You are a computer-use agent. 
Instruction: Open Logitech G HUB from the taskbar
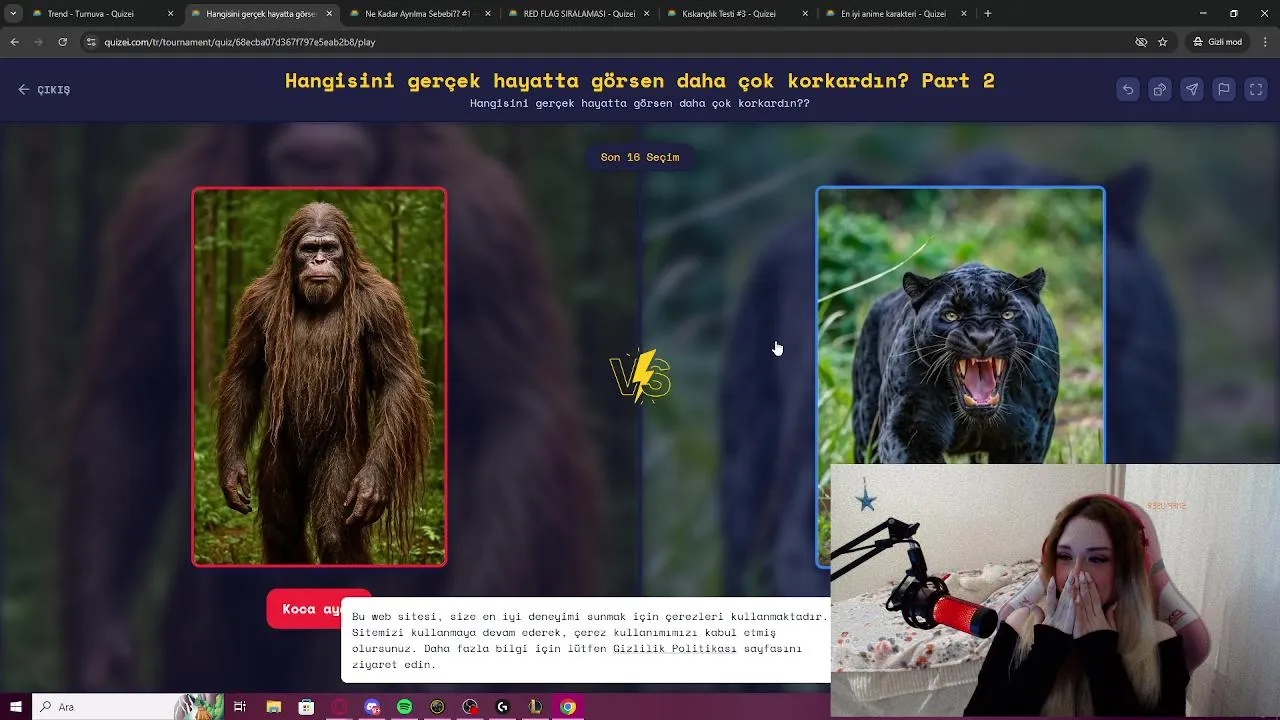tap(502, 707)
